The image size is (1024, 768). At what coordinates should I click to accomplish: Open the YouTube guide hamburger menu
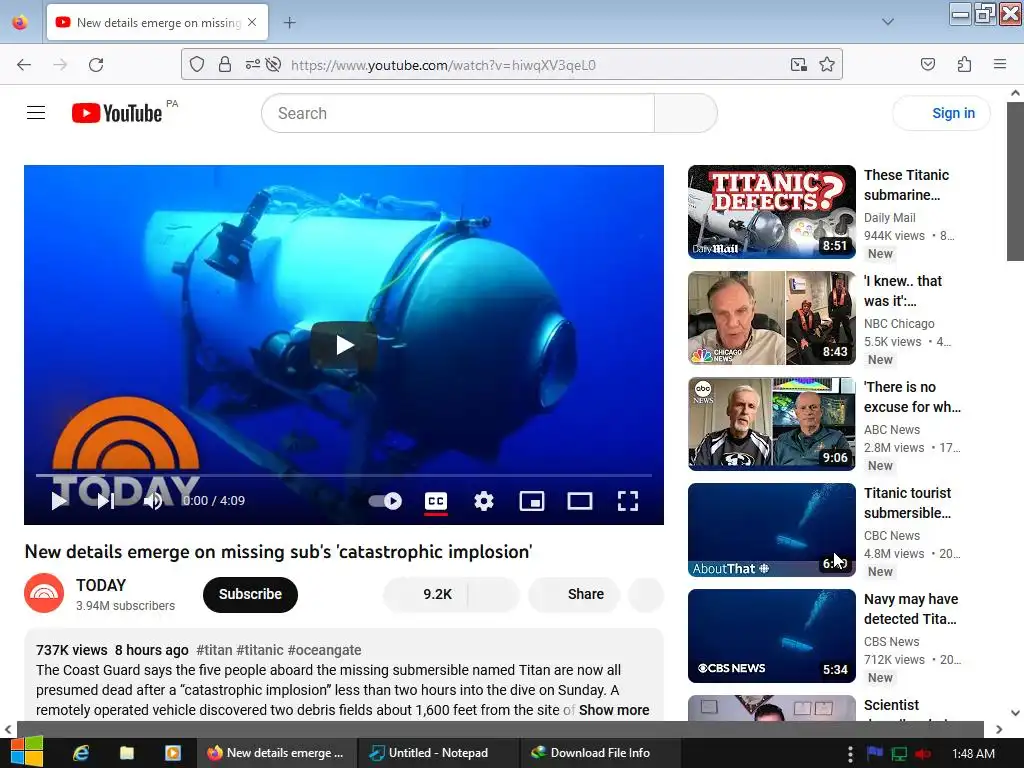point(36,113)
